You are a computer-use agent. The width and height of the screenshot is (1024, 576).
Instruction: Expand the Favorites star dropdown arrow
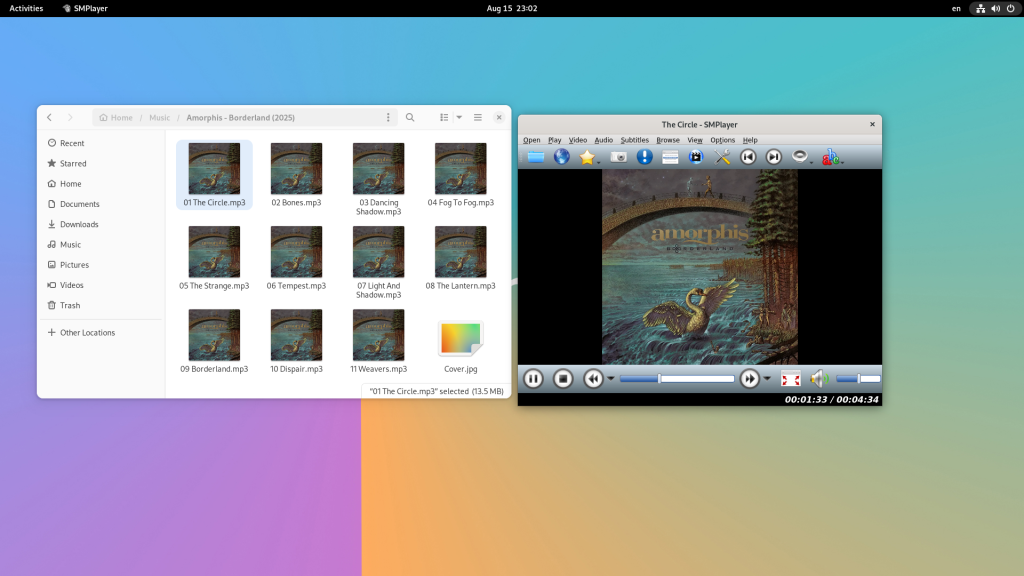[598, 162]
